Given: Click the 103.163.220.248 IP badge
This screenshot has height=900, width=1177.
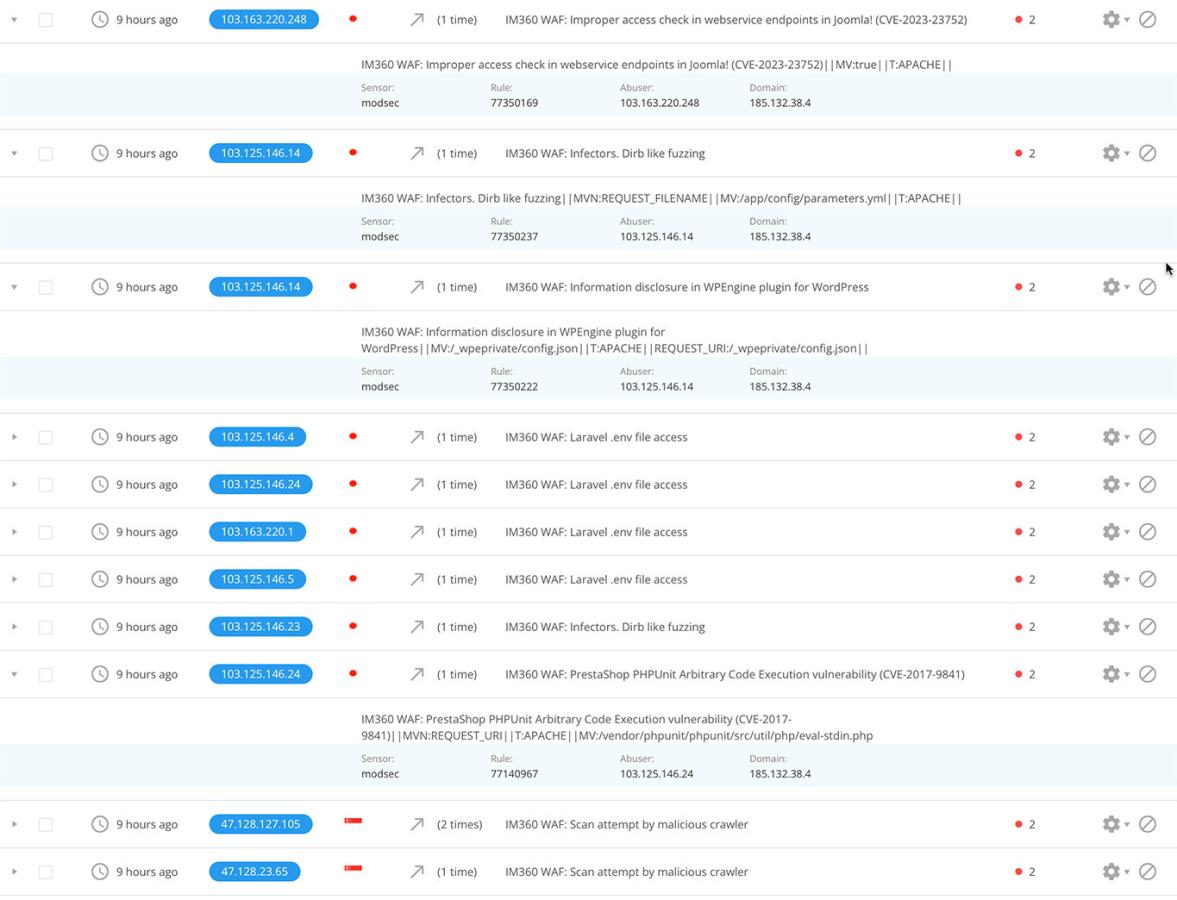Looking at the screenshot, I should [x=264, y=20].
